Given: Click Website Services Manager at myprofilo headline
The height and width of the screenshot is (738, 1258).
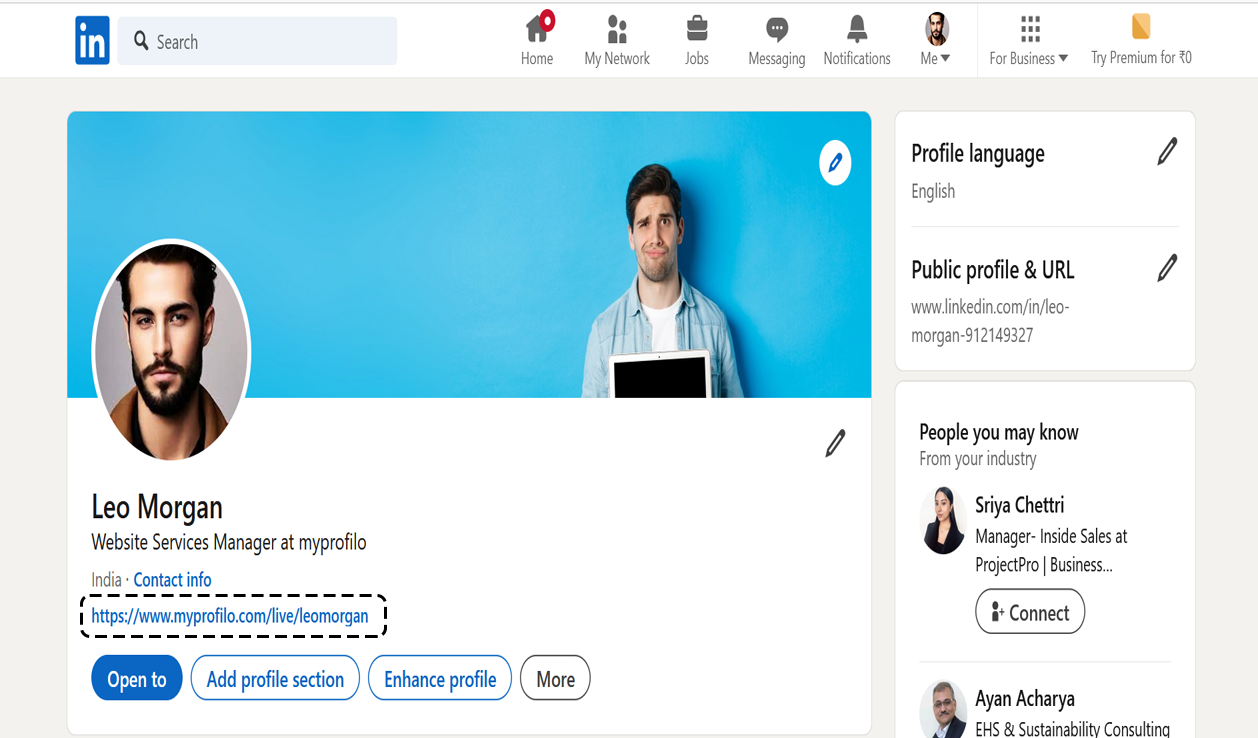Looking at the screenshot, I should pyautogui.click(x=229, y=543).
